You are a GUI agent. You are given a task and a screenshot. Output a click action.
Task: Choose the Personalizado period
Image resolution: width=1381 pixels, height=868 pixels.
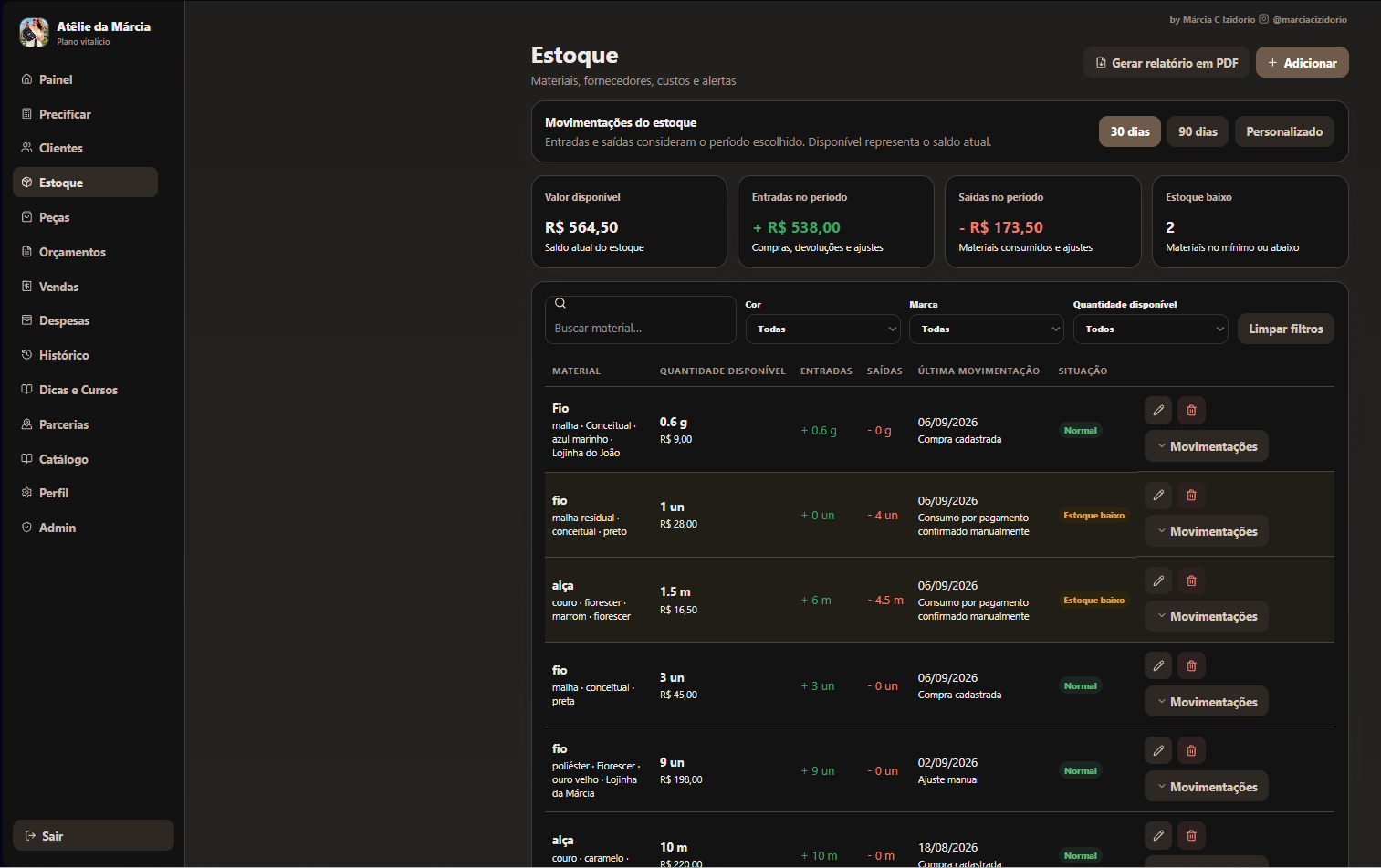pyautogui.click(x=1284, y=131)
